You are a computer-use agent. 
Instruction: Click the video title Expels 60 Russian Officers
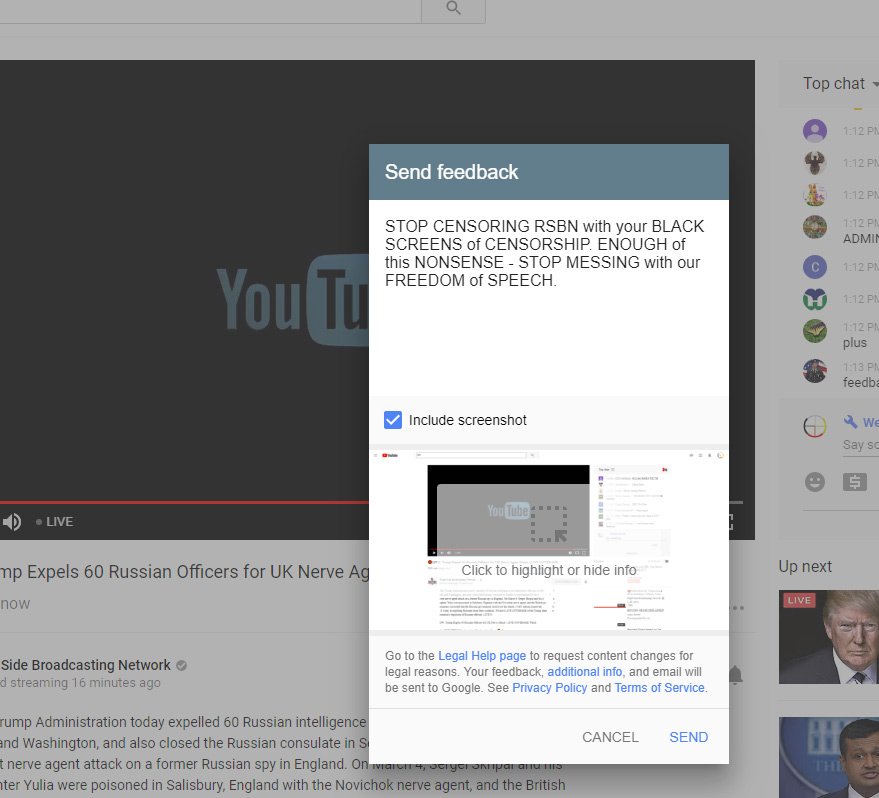[x=184, y=572]
